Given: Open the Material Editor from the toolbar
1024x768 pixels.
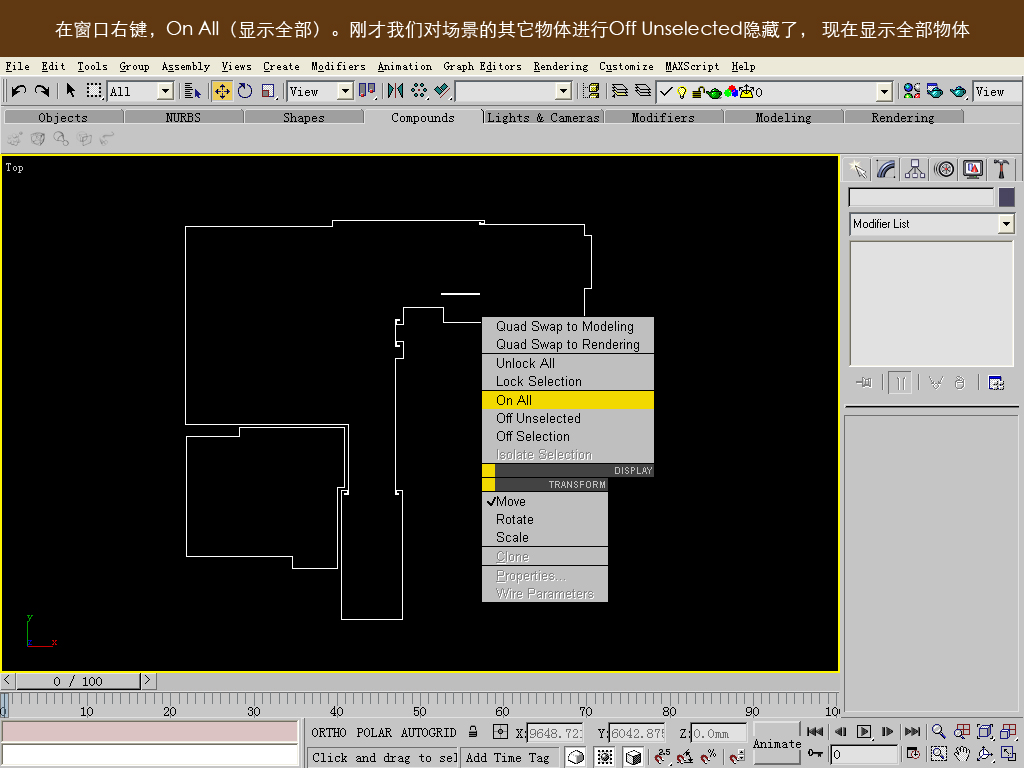Looking at the screenshot, I should coord(912,91).
